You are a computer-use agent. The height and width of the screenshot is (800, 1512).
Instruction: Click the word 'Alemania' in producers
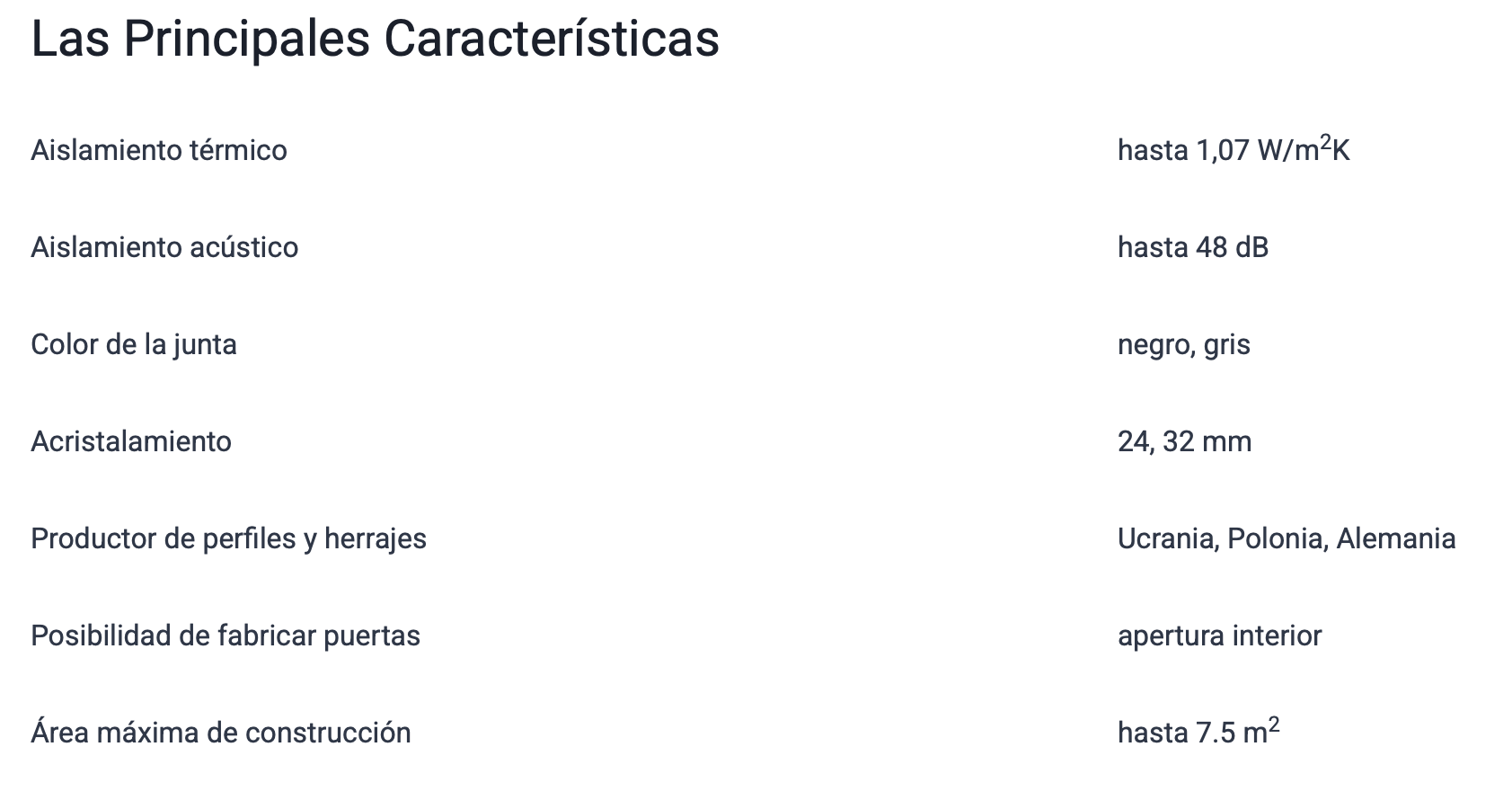click(x=1395, y=538)
